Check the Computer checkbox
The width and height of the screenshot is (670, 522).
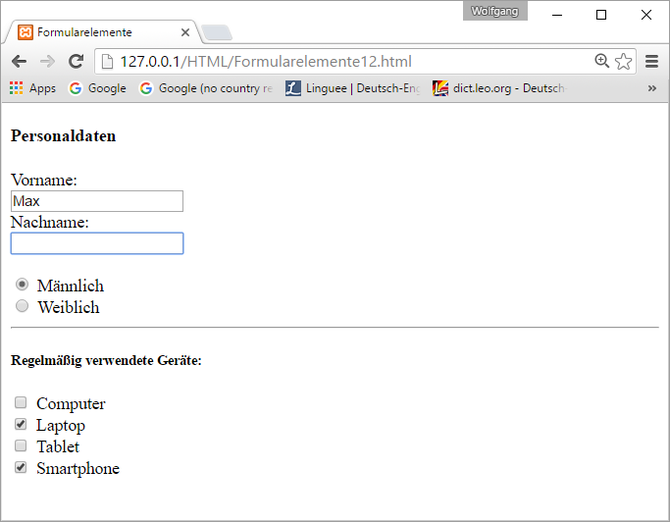click(21, 402)
